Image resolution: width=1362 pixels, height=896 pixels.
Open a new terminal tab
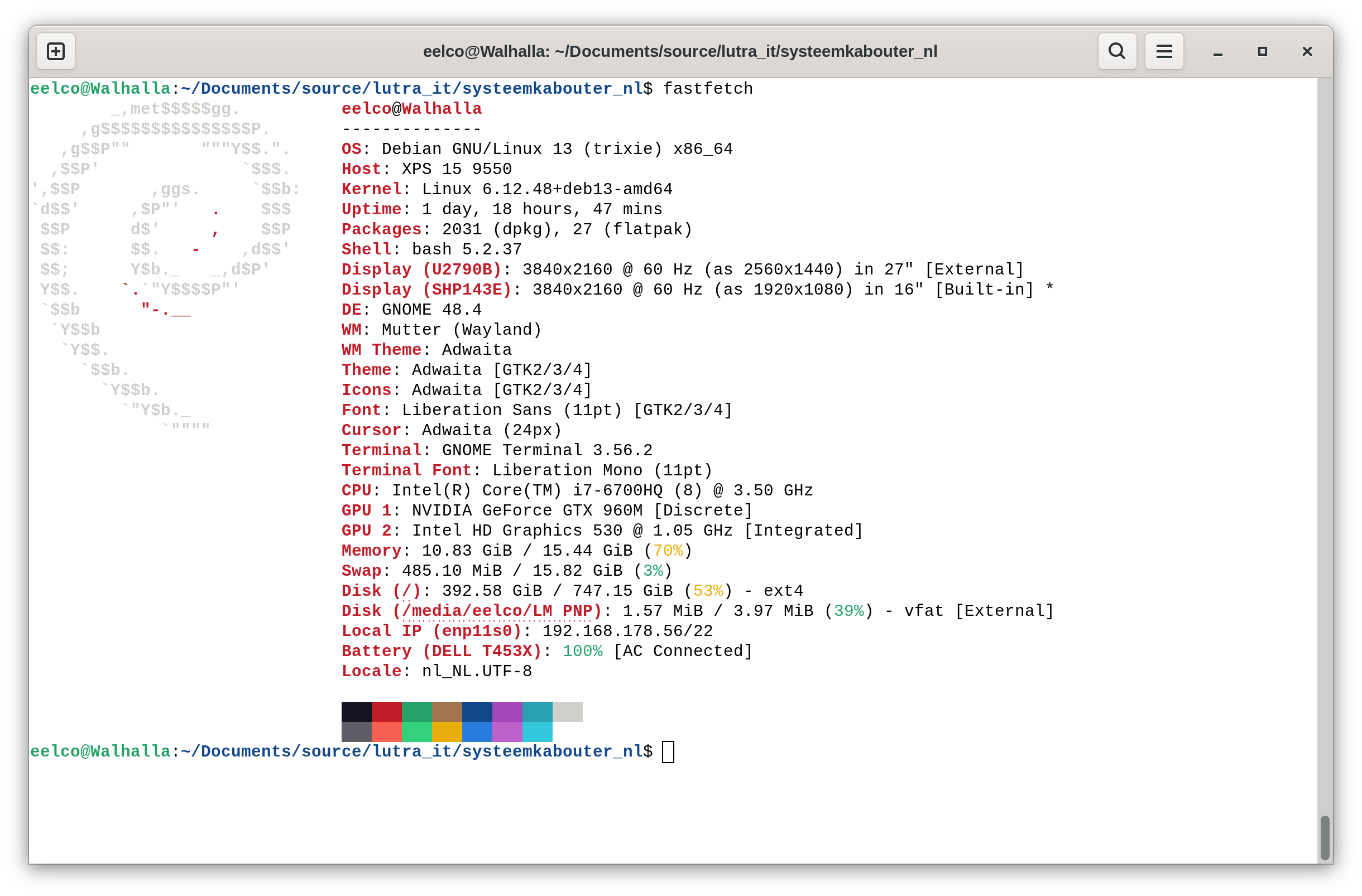(55, 51)
